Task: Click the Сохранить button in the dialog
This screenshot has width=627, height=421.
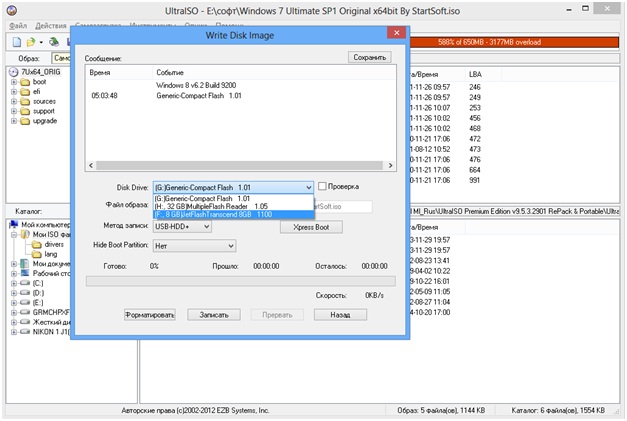Action: (369, 58)
